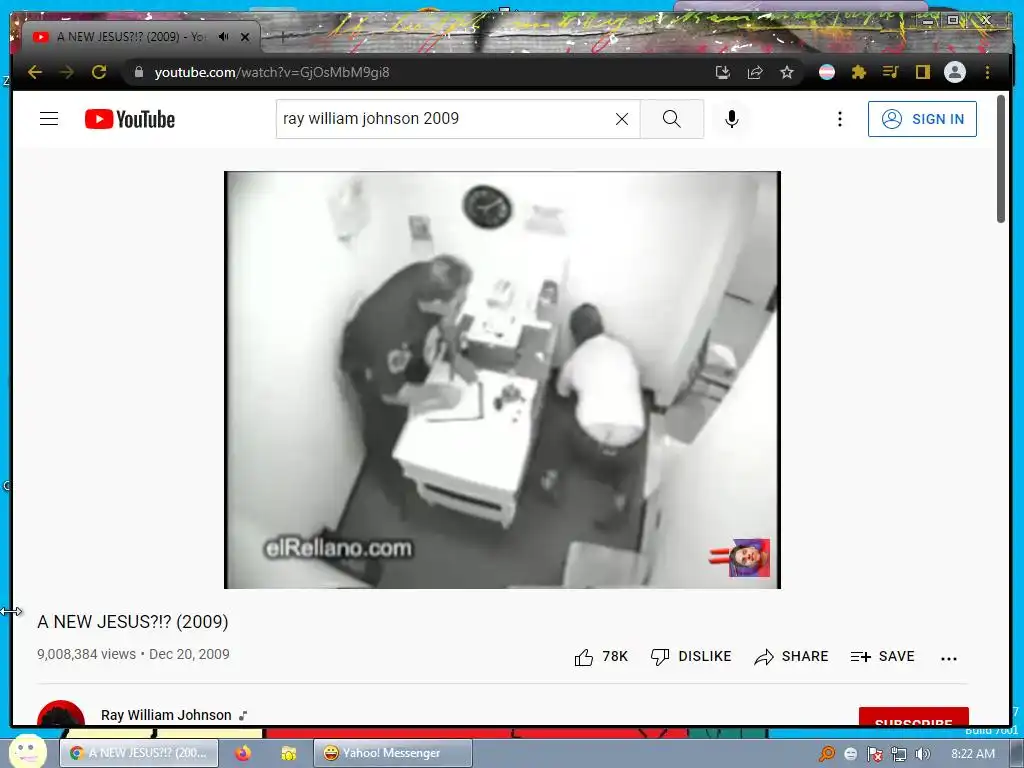Open more actions ellipsis beside SAVE

[949, 659]
